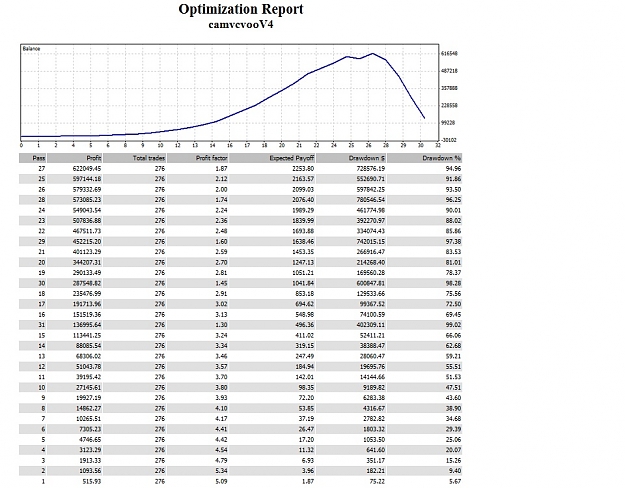This screenshot has height=488, width=625.
Task: Select drawdown percent 34.68
Action: click(453, 419)
